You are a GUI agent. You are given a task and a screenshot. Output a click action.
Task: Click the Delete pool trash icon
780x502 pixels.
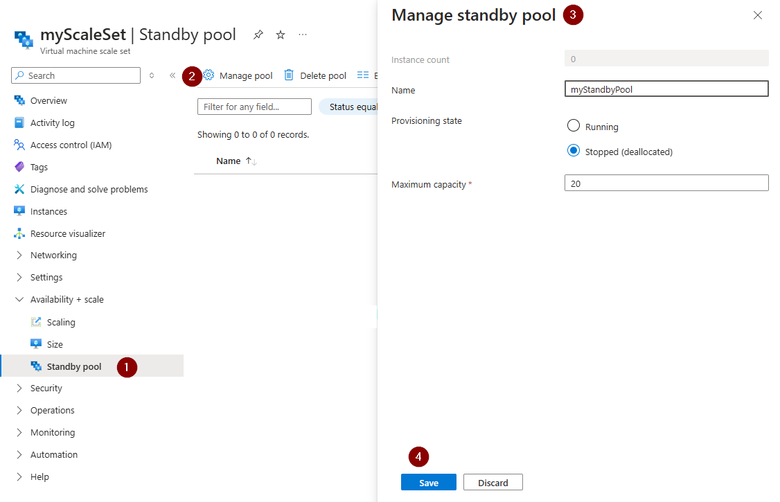point(289,75)
